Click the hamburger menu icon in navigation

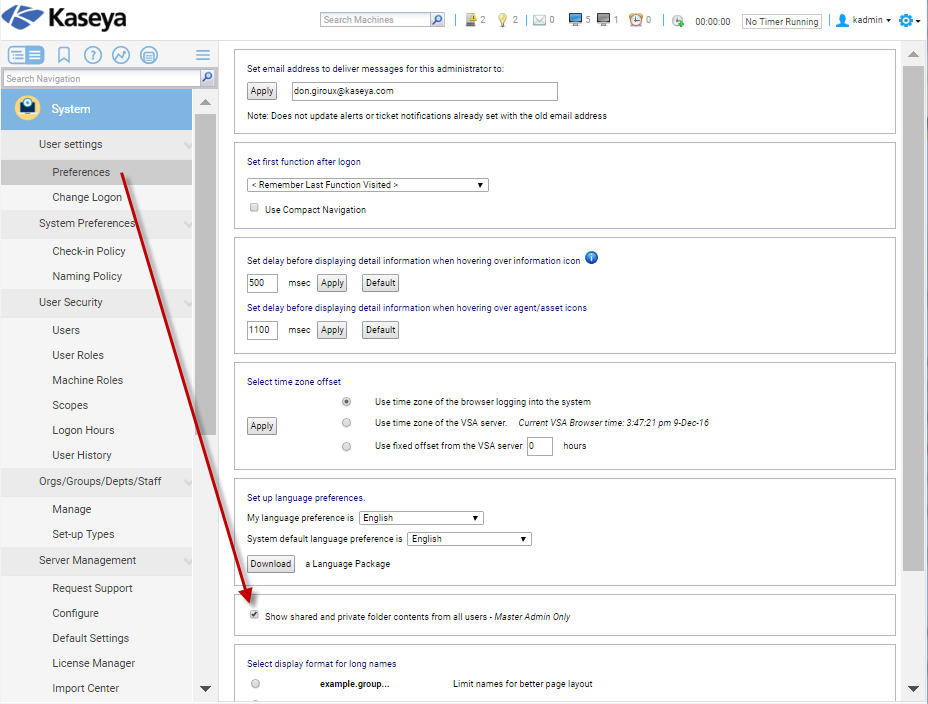(x=203, y=55)
